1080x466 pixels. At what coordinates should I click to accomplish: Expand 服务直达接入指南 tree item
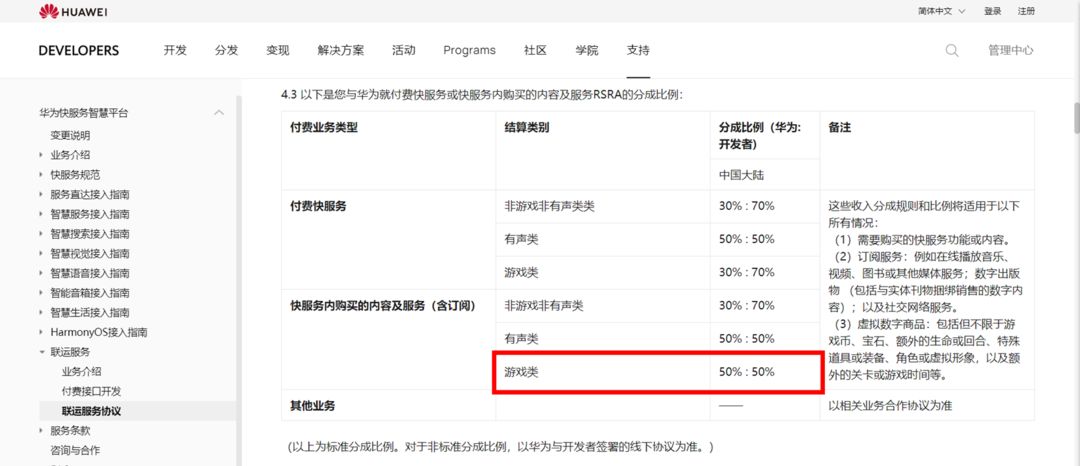coord(41,194)
